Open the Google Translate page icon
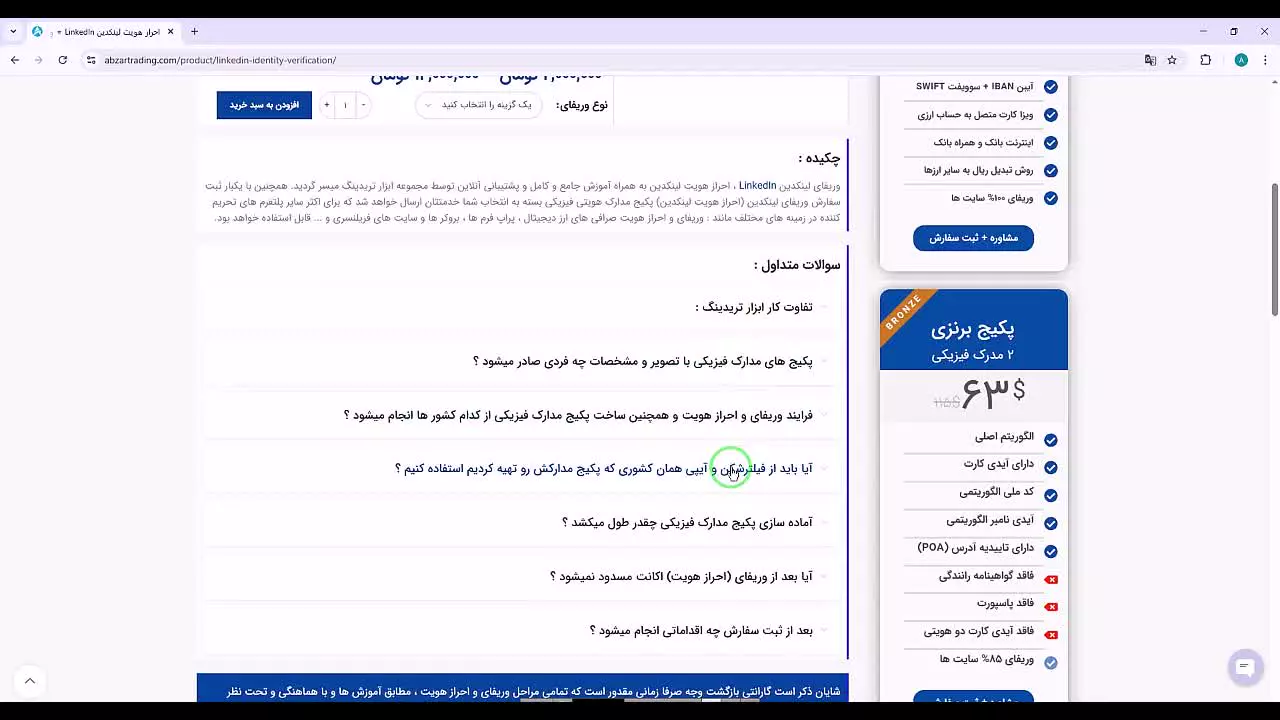The height and width of the screenshot is (720, 1280). click(x=1150, y=60)
